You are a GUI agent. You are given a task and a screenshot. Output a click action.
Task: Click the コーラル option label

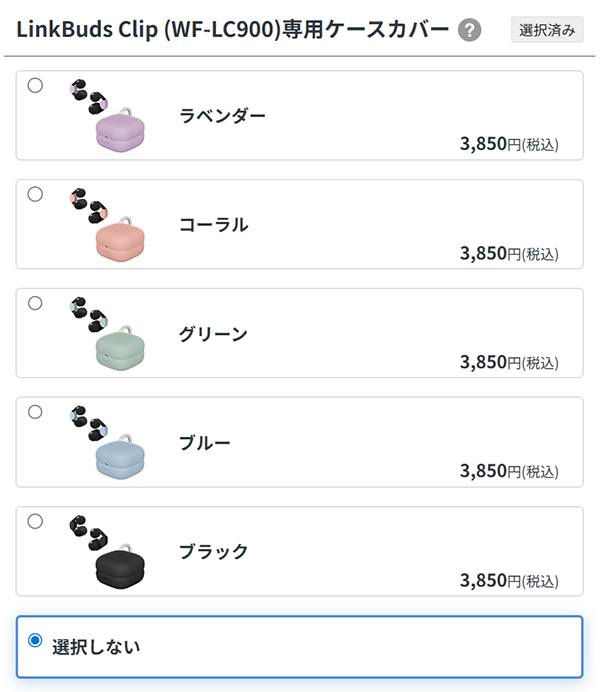213,224
